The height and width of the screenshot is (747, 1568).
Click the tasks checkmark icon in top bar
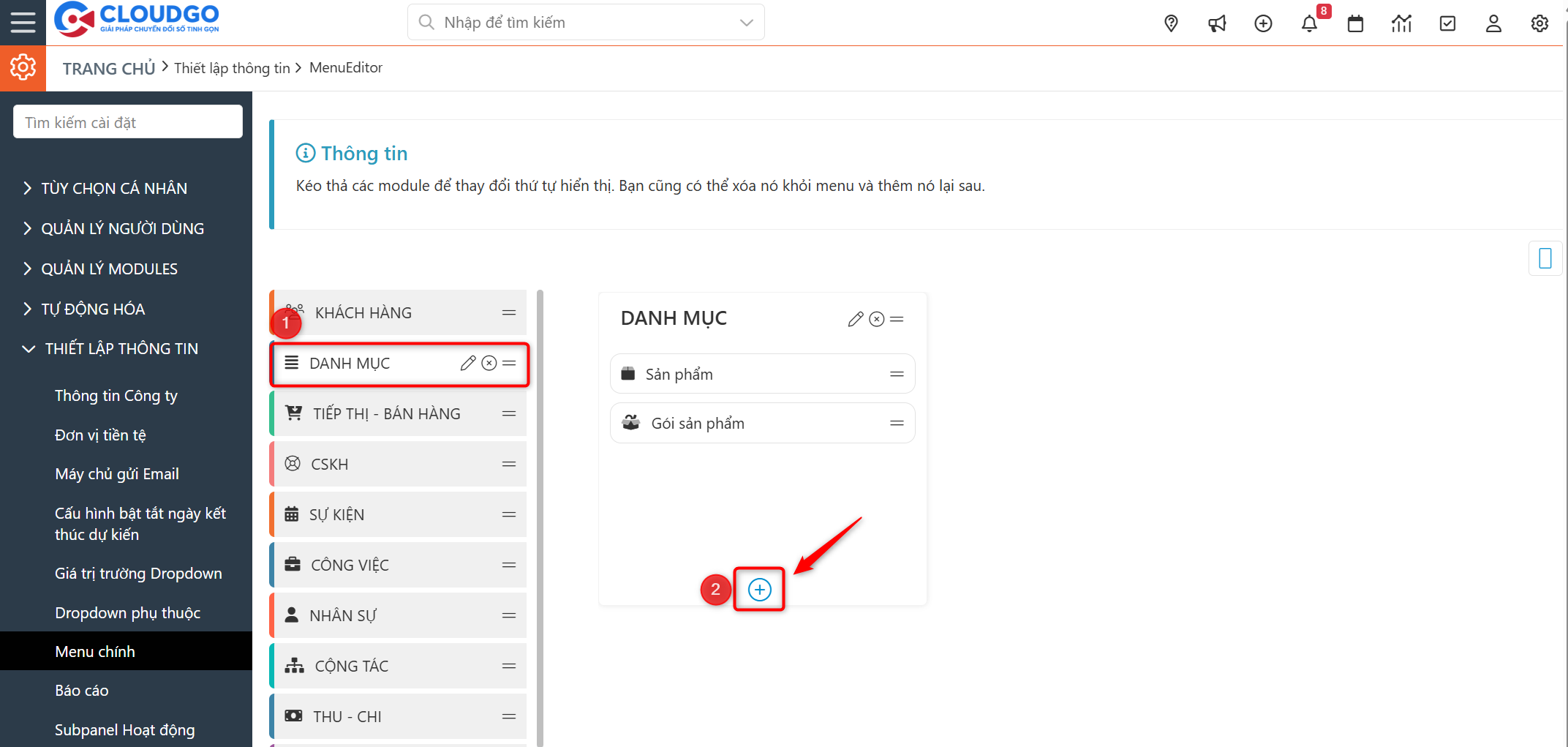(x=1447, y=23)
